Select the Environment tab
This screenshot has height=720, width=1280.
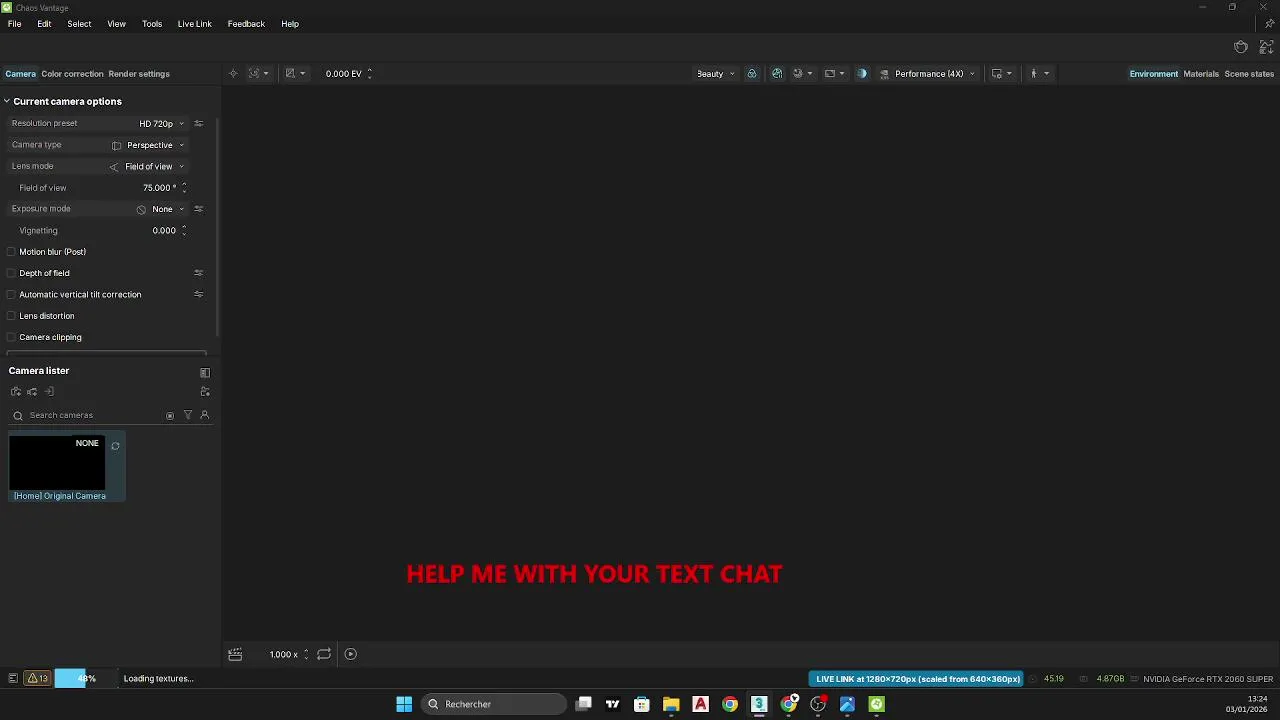(x=1154, y=74)
